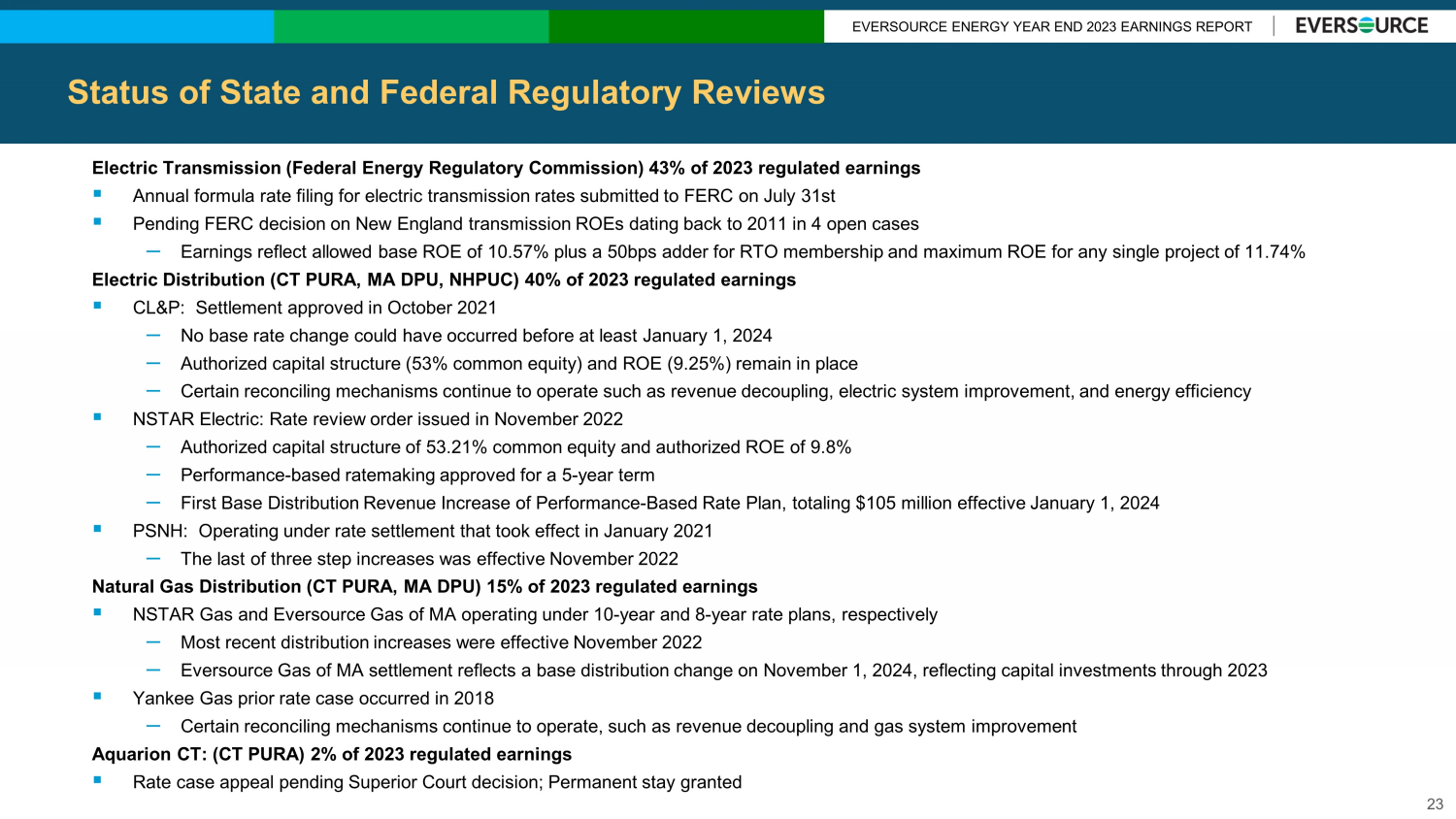Click the blue square bullet beside CL&P settlement
Image resolution: width=1456 pixels, height=819 pixels.
pyautogui.click(x=97, y=306)
